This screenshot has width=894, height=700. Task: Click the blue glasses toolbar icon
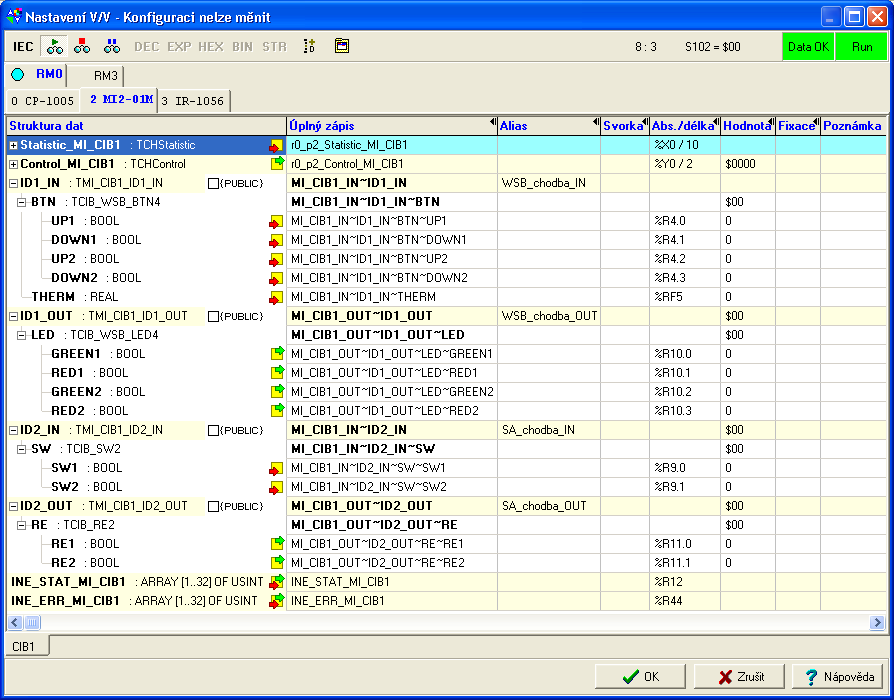point(112,46)
